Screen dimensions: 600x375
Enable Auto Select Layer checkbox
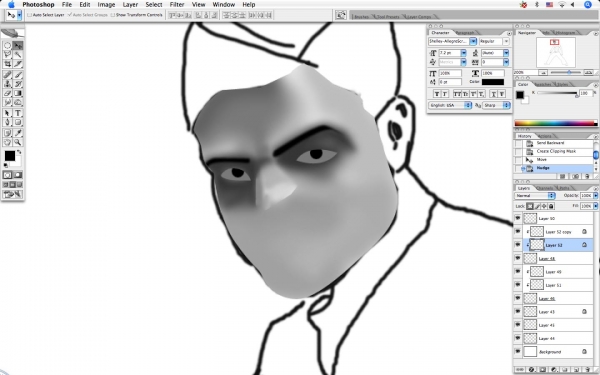pyautogui.click(x=30, y=15)
